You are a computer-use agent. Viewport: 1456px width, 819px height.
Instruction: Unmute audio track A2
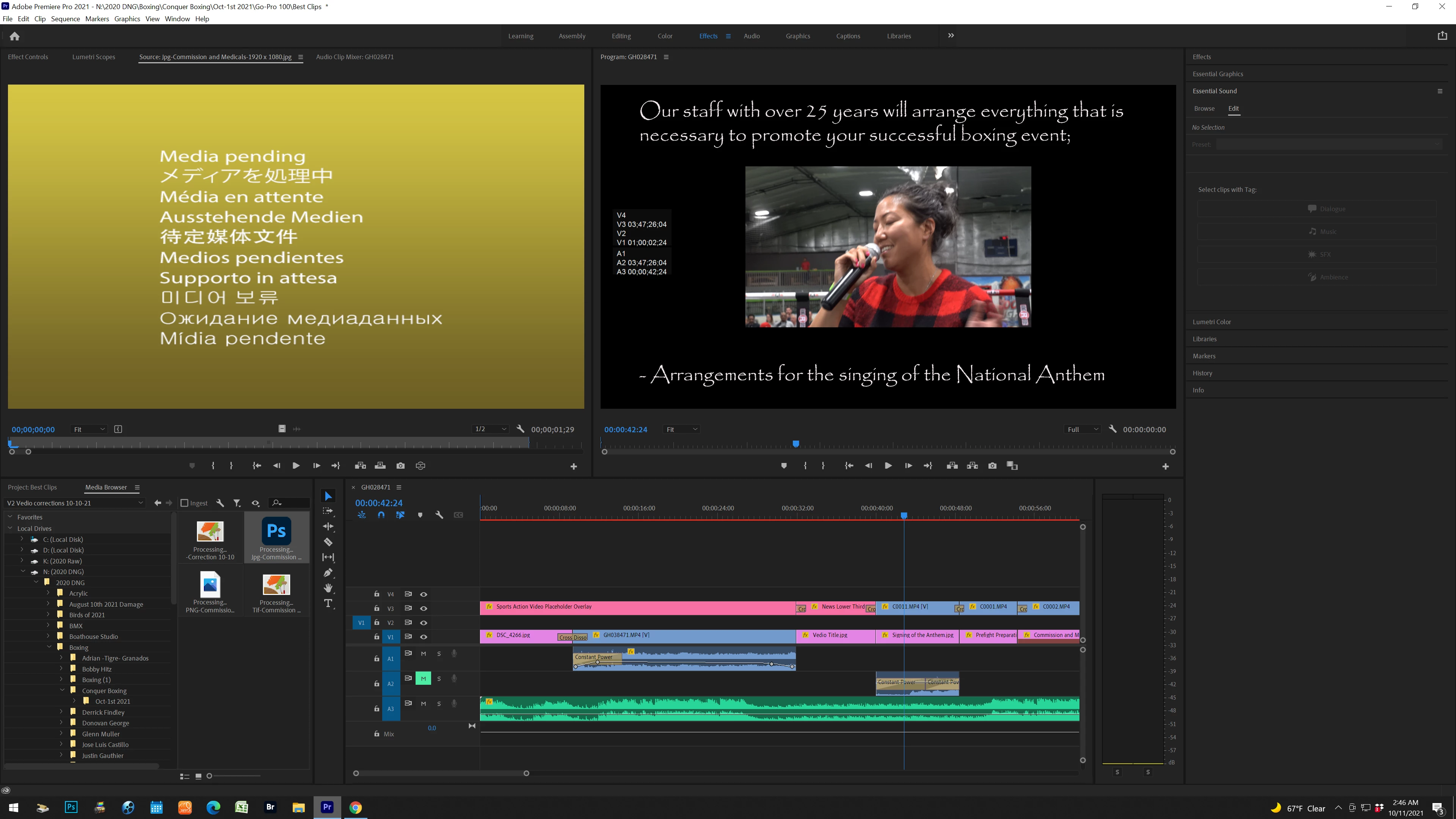pyautogui.click(x=423, y=678)
